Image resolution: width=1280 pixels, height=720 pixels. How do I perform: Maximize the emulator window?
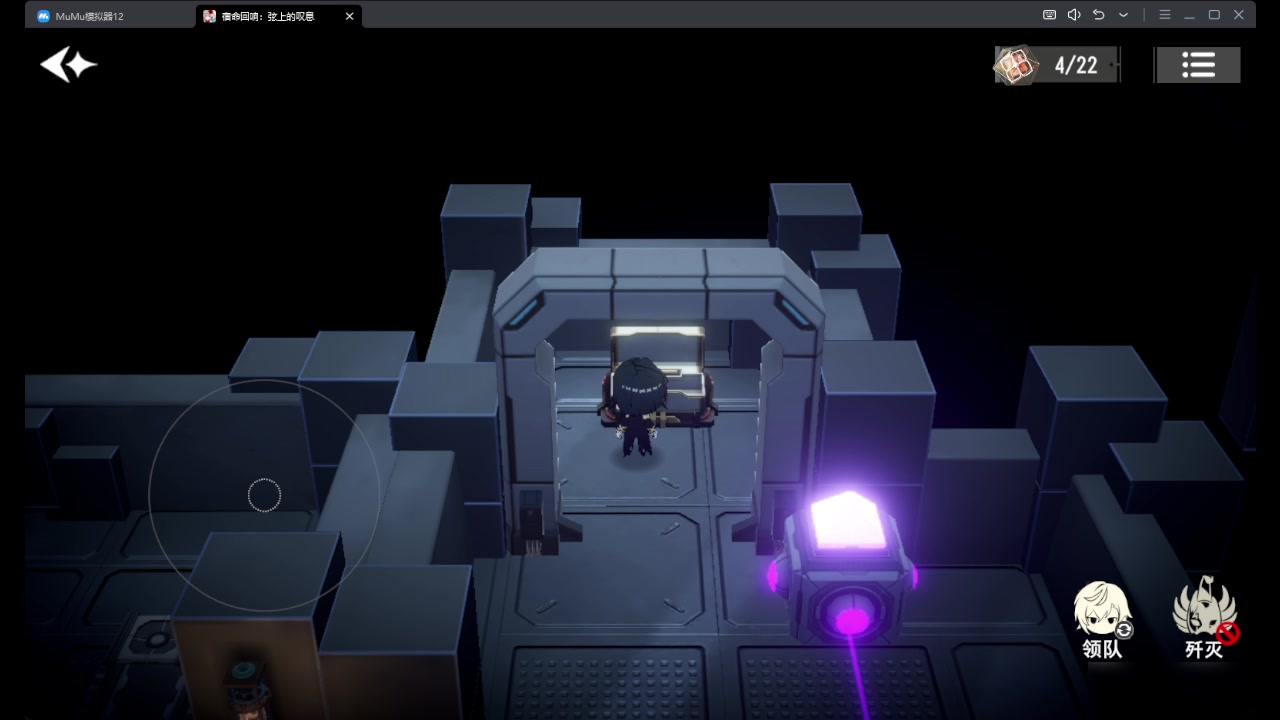pos(1214,15)
